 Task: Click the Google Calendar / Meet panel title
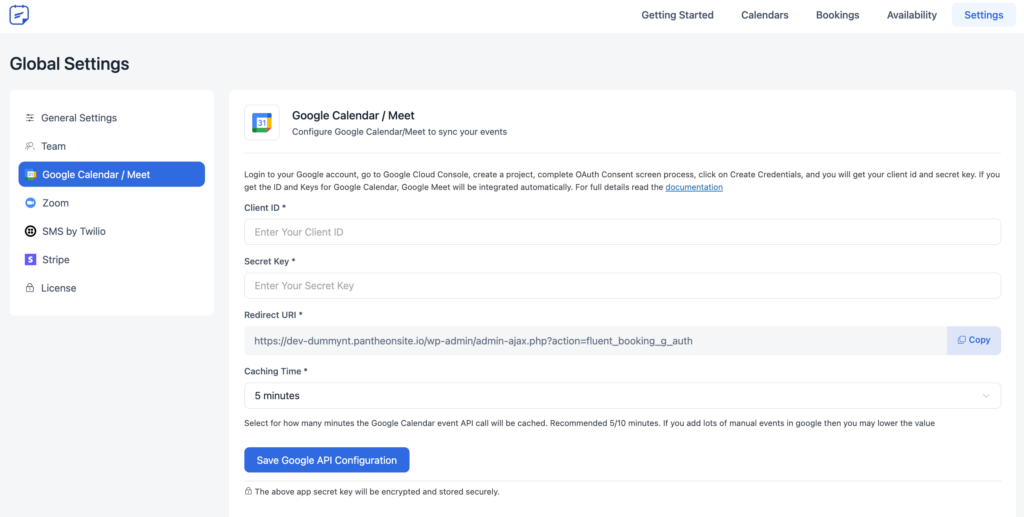353,116
